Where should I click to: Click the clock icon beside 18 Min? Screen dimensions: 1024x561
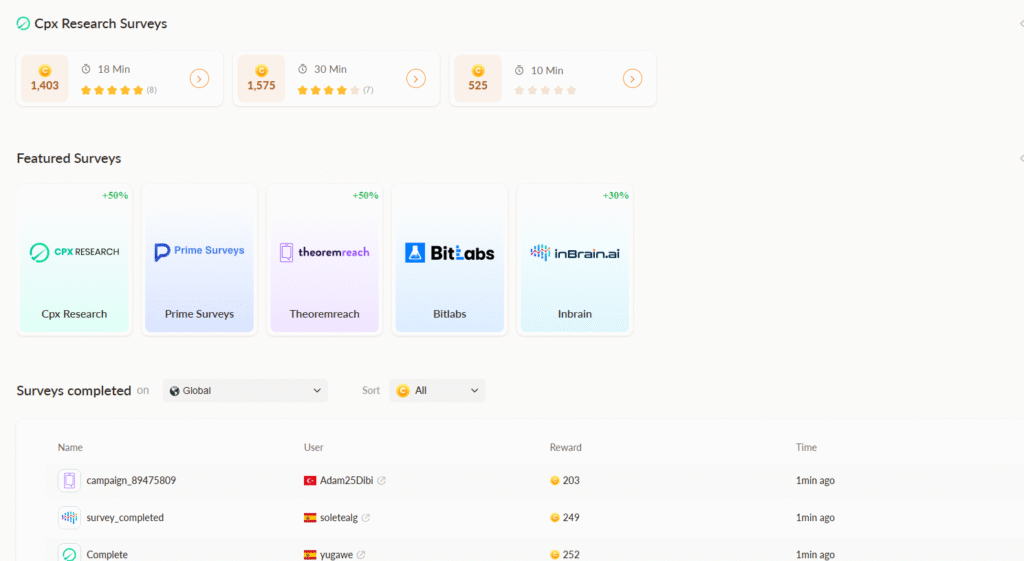click(86, 69)
